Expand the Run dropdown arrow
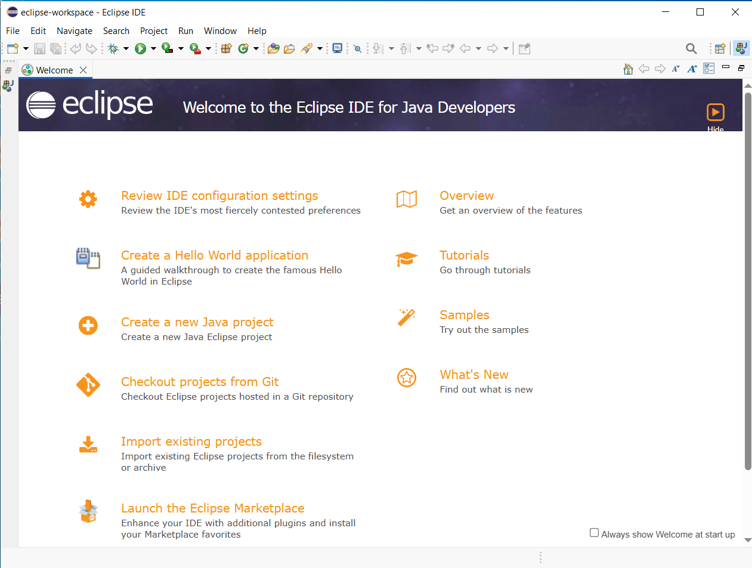This screenshot has height=568, width=752. pos(153,48)
